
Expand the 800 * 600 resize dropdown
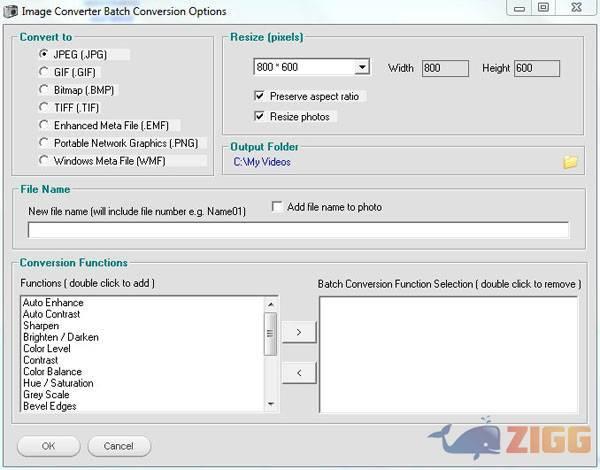(x=362, y=68)
